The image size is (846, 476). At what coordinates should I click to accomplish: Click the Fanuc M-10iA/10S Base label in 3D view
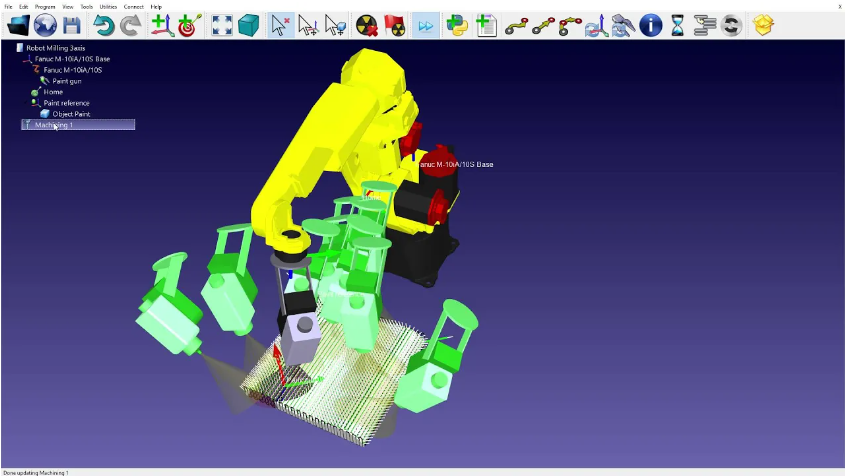point(456,164)
